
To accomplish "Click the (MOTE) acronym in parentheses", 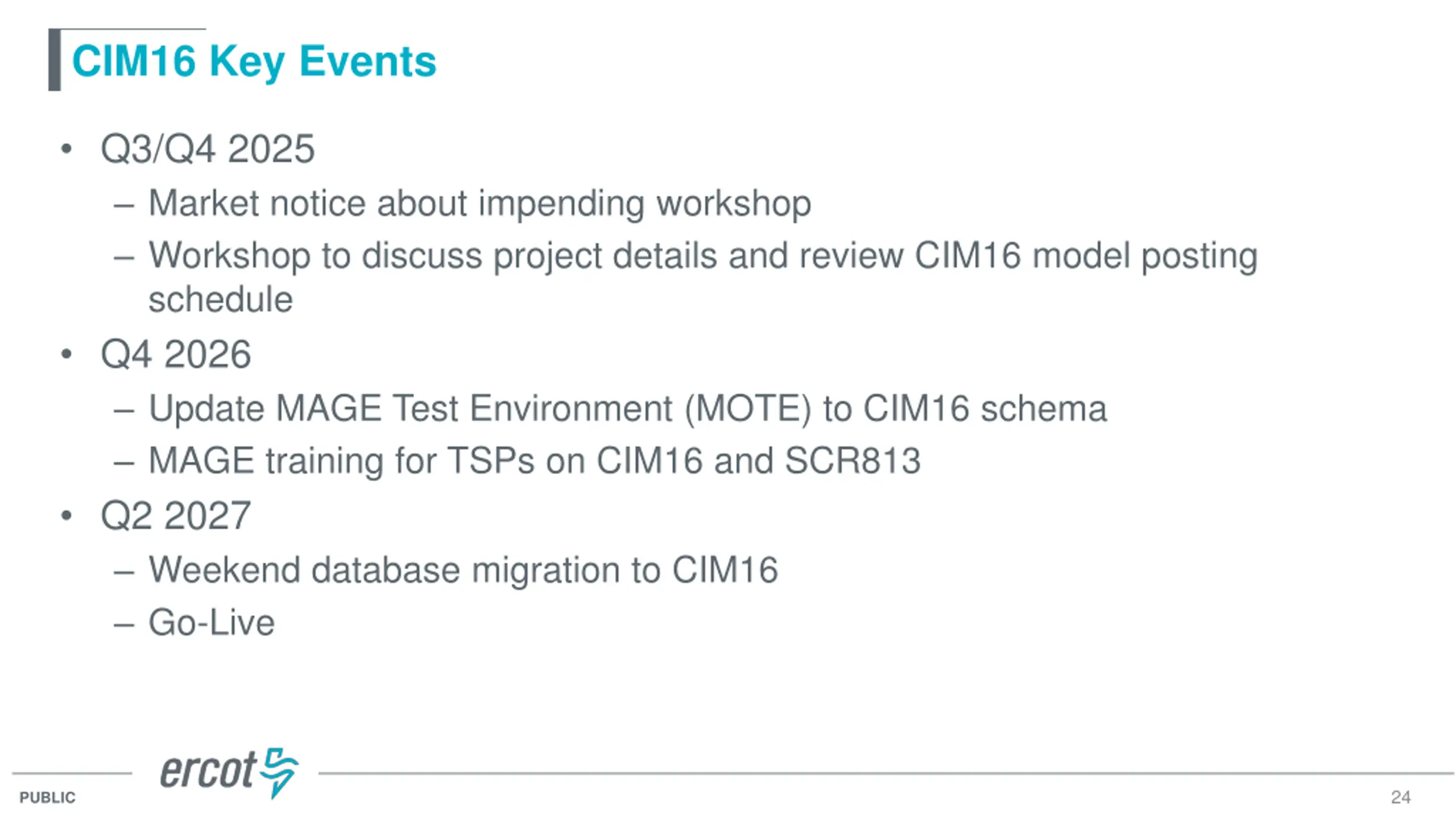I will click(x=748, y=408).
